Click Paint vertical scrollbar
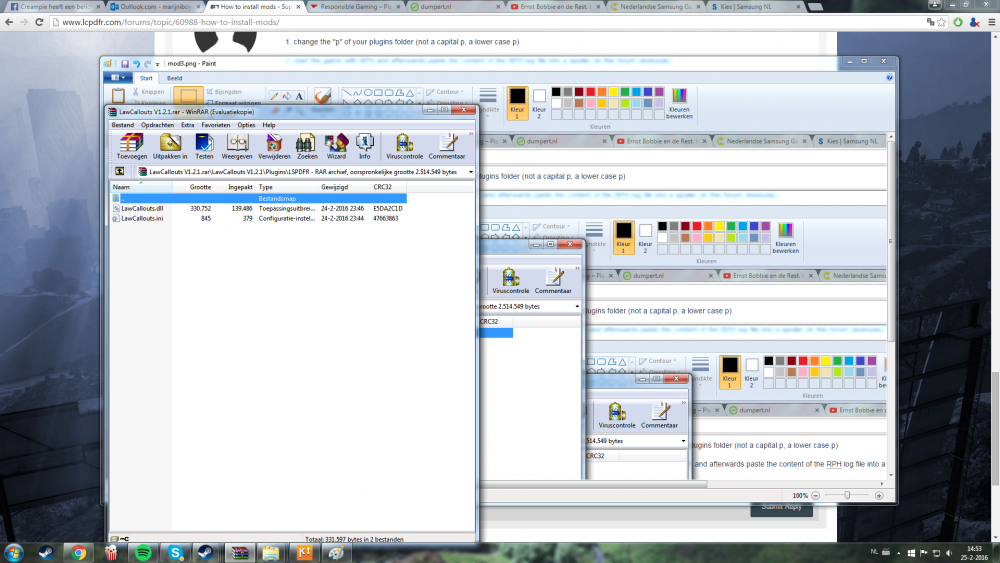Image resolution: width=1000 pixels, height=563 pixels. [891, 305]
